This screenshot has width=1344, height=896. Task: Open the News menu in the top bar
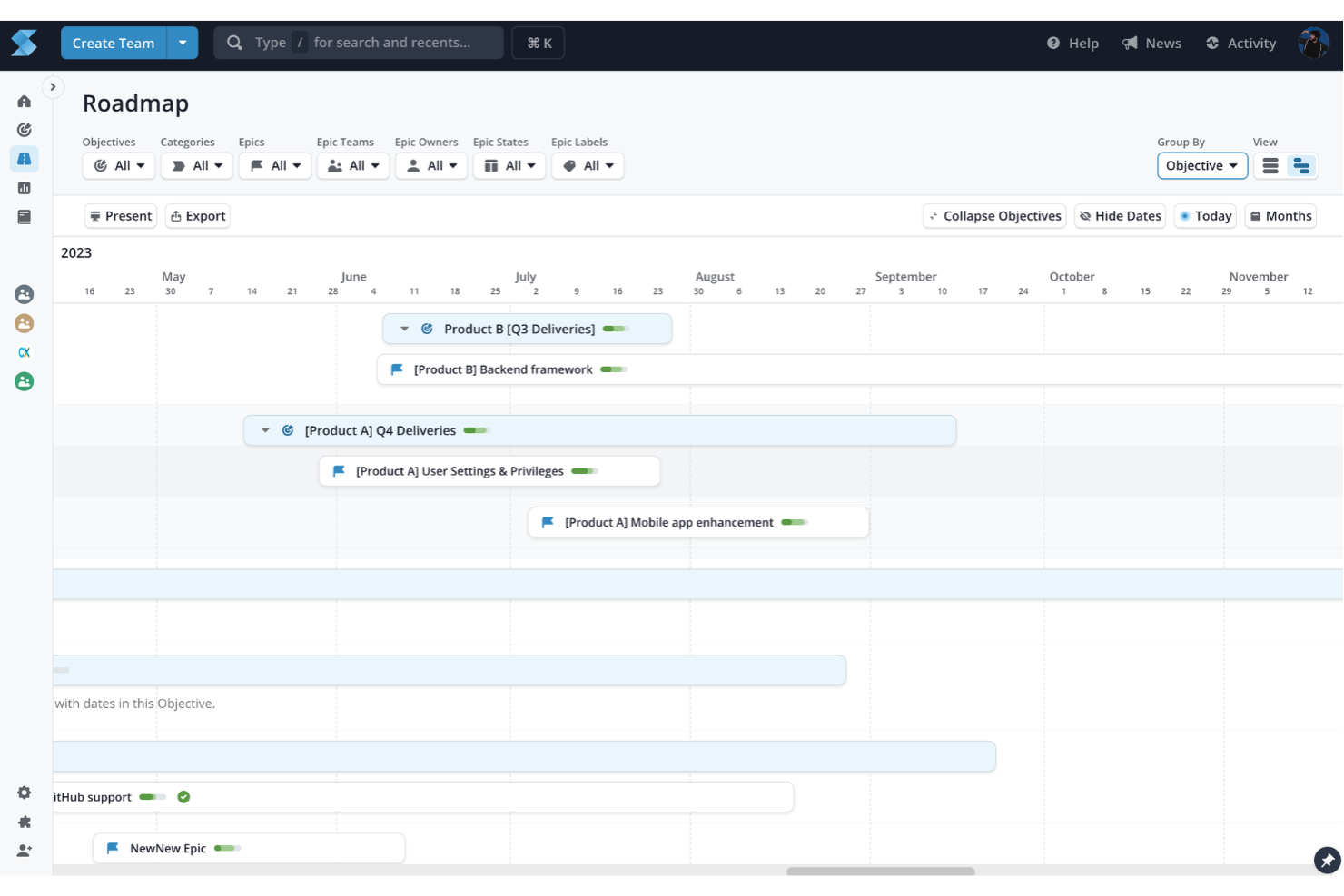1151,43
